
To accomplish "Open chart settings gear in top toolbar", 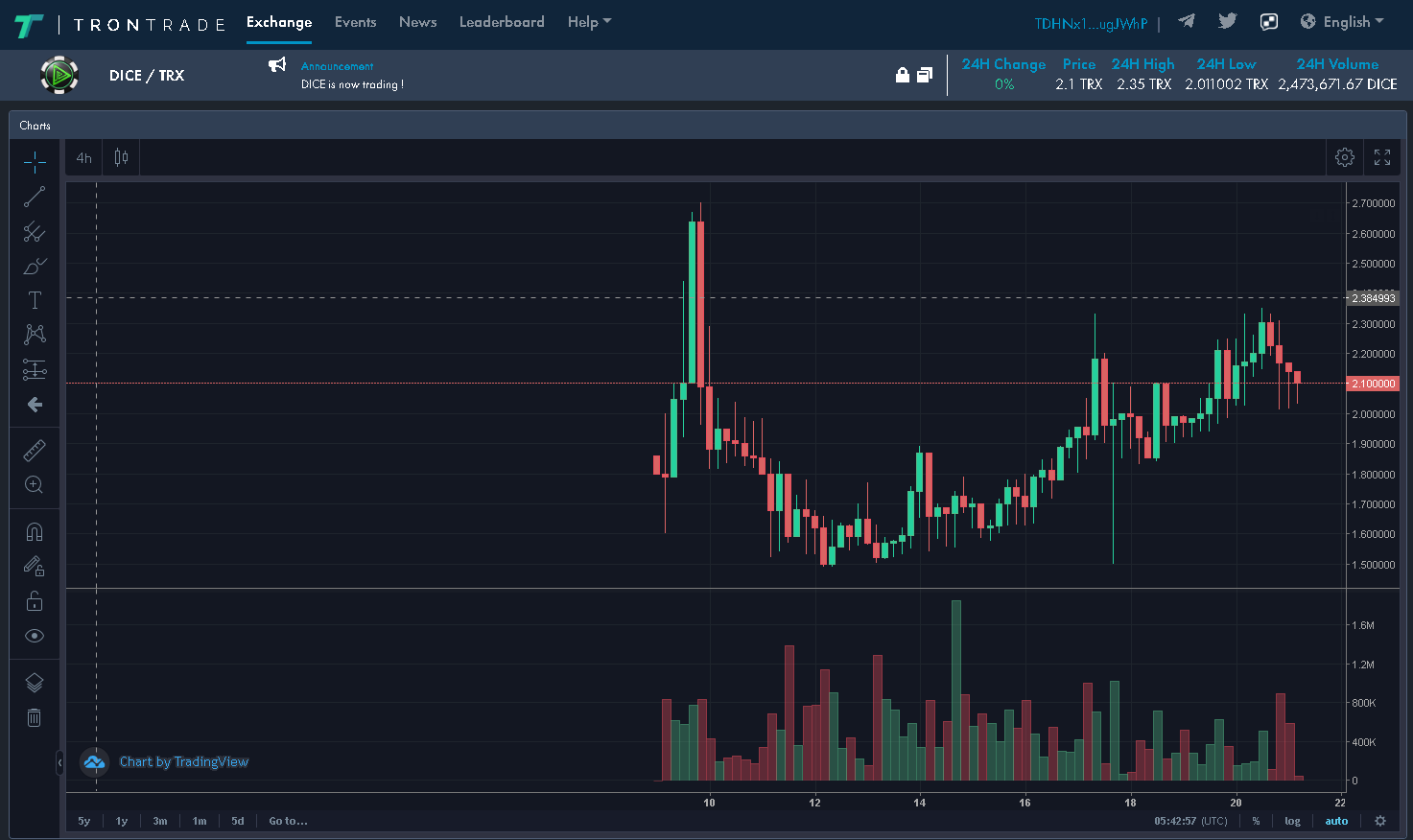I will coord(1345,157).
